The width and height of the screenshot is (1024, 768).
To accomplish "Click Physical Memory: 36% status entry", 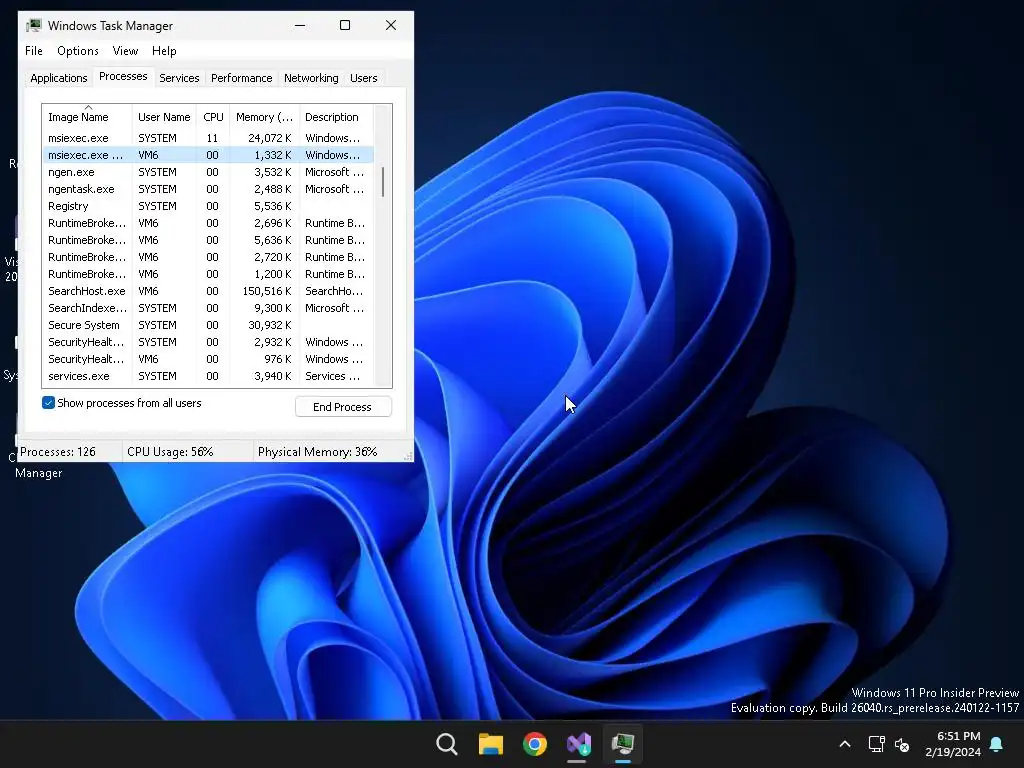I will tap(317, 451).
